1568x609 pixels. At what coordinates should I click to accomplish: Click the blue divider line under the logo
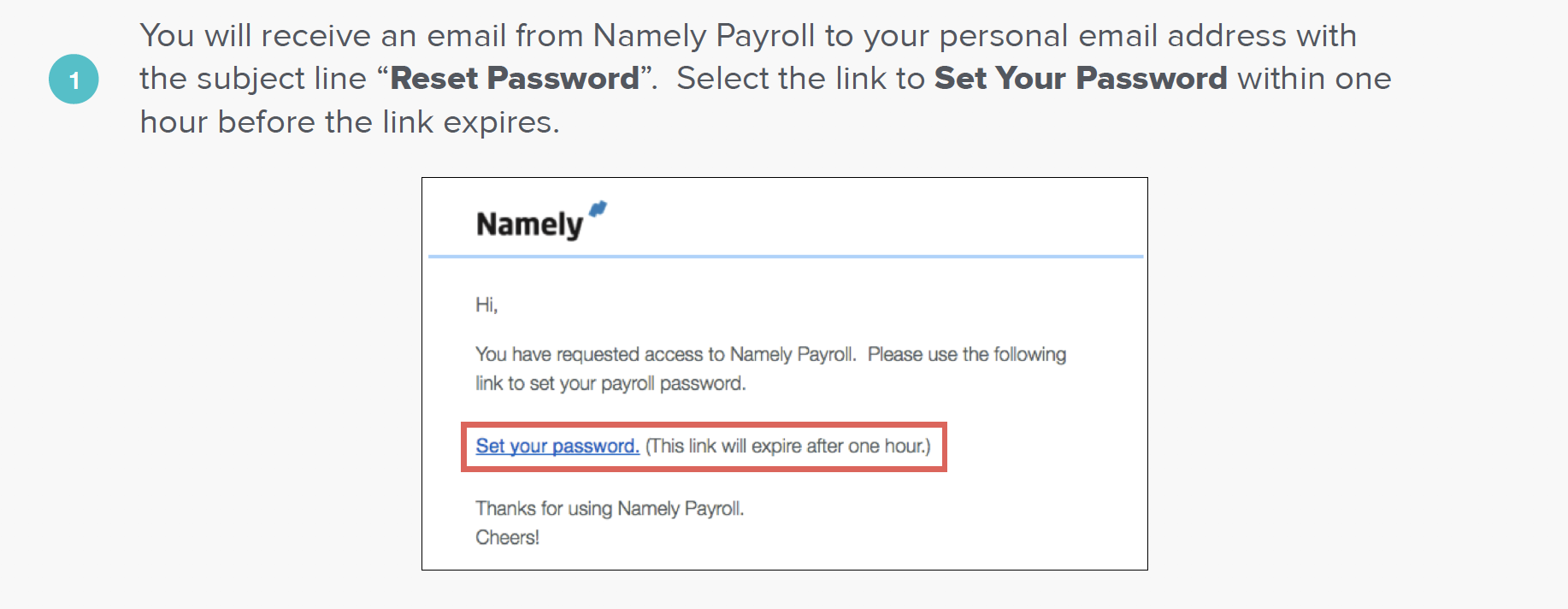click(x=785, y=256)
